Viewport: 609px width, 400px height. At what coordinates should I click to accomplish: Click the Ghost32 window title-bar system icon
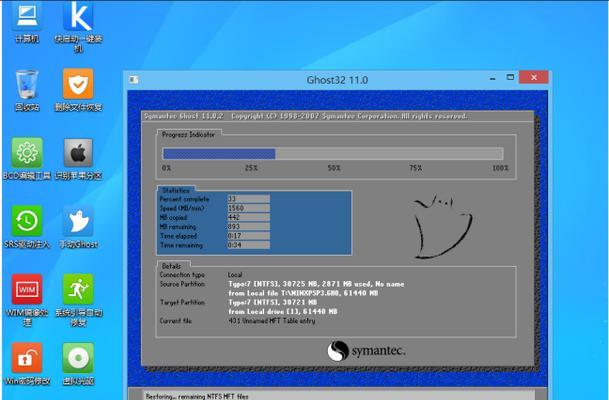(x=134, y=80)
